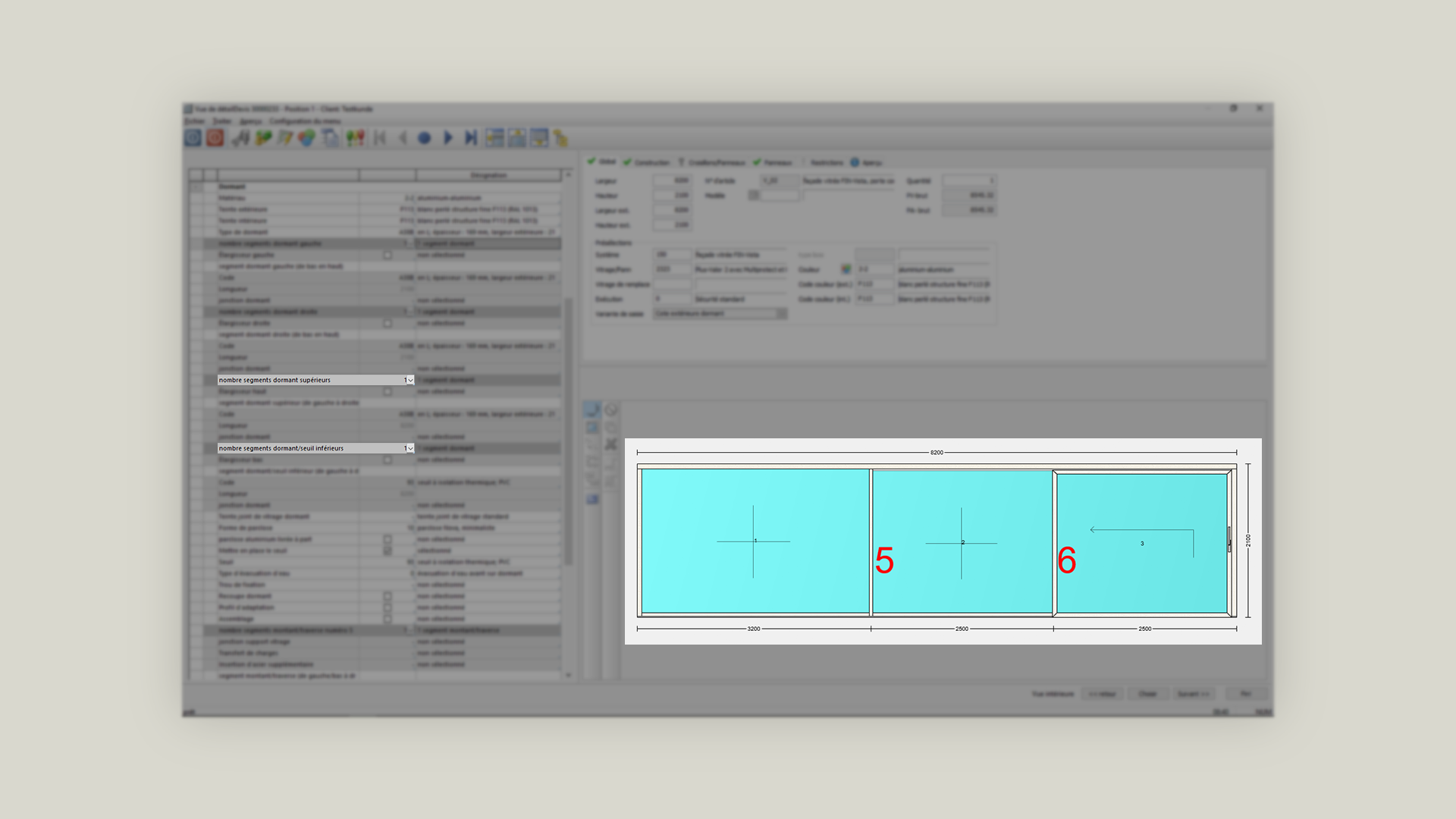Select sliding pane 3 in the drawing
Viewport: 1456px width, 819px height.
pyautogui.click(x=1142, y=543)
